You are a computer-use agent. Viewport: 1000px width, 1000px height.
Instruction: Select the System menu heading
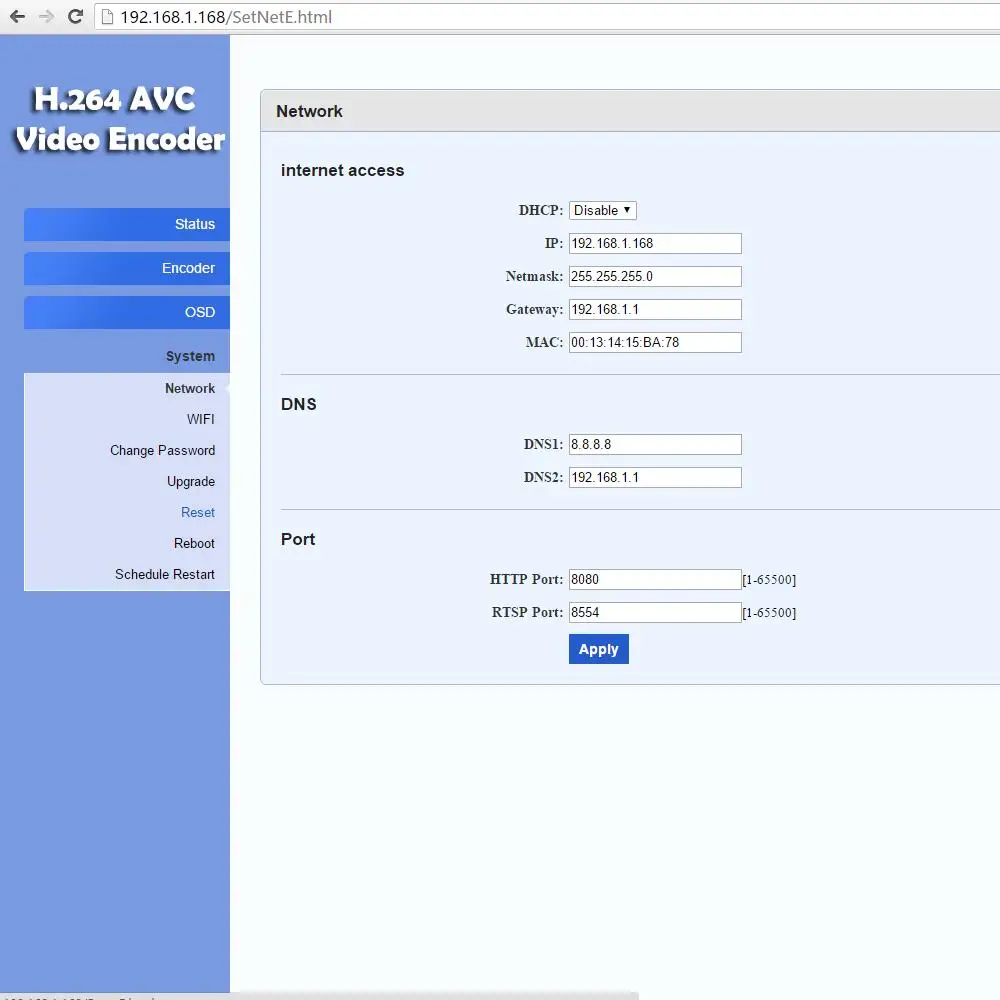[x=190, y=357]
